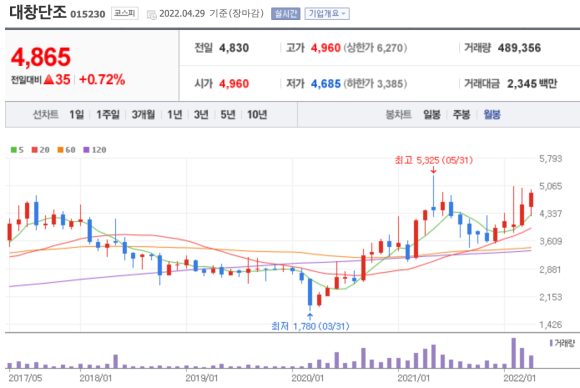Click the red up-triangle change icon
The image size is (580, 388).
[x=49, y=80]
